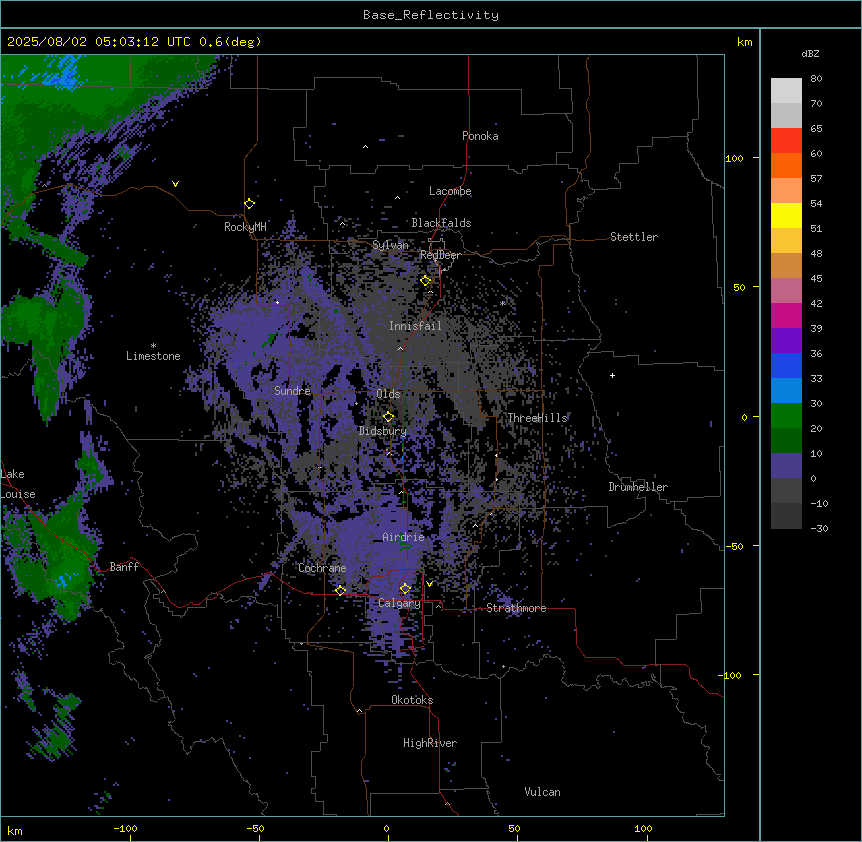Click the Sundre label
Image resolution: width=862 pixels, height=842 pixels.
(x=292, y=391)
